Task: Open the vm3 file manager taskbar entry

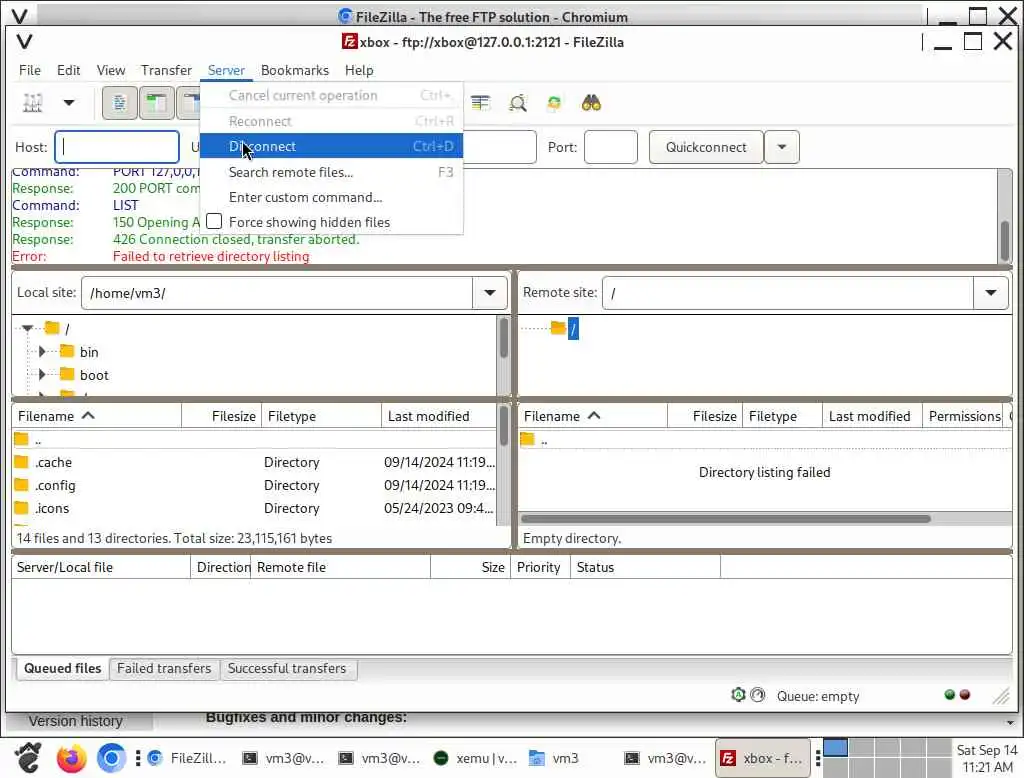Action: [554, 758]
